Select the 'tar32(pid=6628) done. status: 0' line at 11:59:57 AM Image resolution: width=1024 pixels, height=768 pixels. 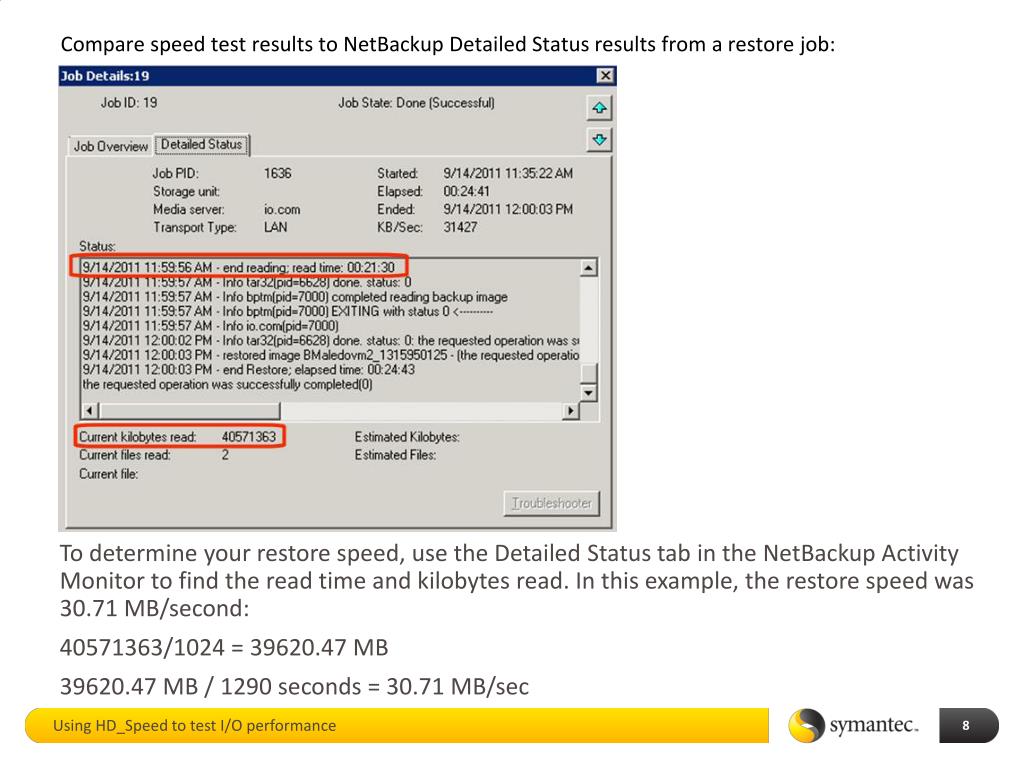click(246, 282)
